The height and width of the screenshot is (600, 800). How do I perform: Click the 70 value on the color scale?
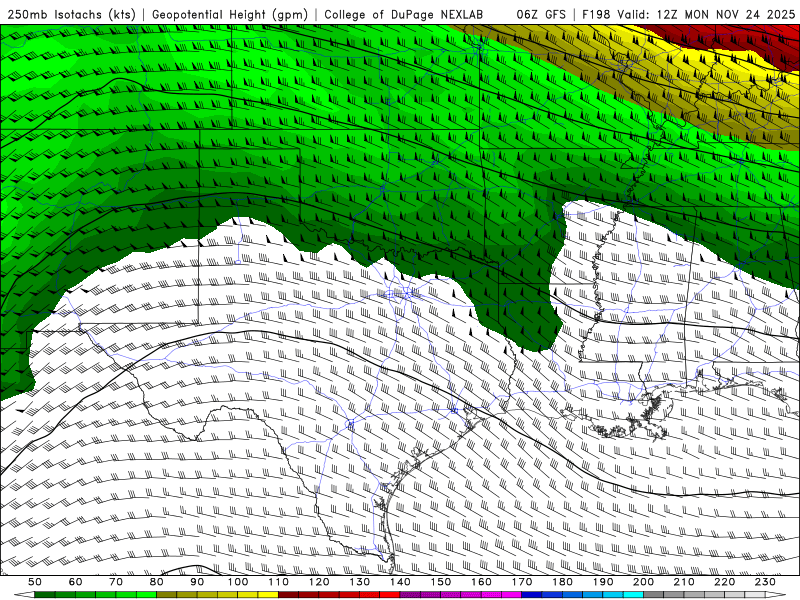point(116,582)
